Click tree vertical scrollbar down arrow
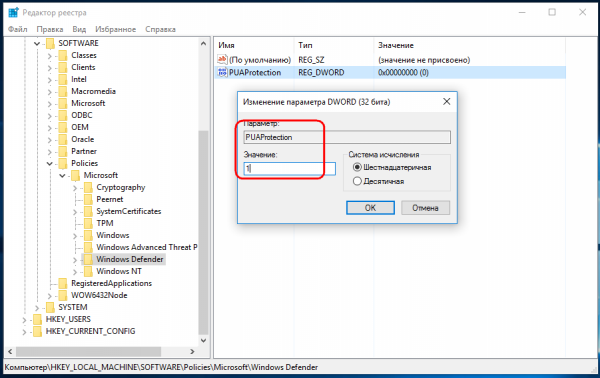The image size is (600, 378). (x=204, y=341)
